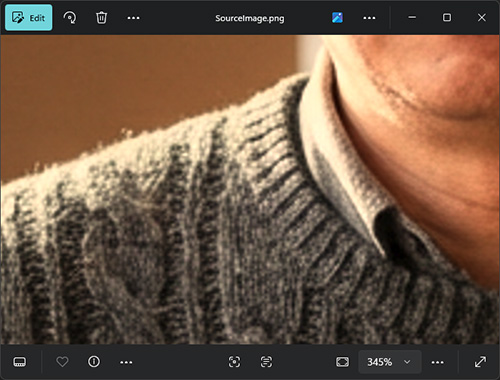Screen dimensions: 500x380
Task: Select the scan text icon
Action: 266,362
